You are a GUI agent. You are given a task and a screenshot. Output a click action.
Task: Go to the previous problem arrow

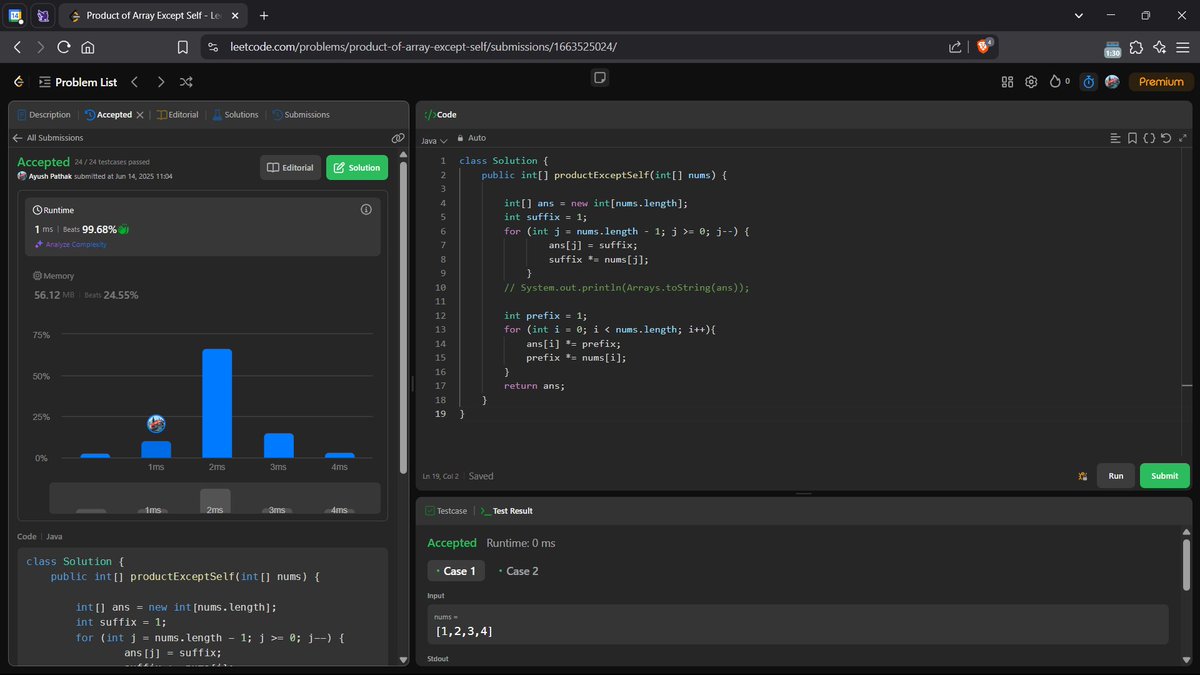click(135, 82)
